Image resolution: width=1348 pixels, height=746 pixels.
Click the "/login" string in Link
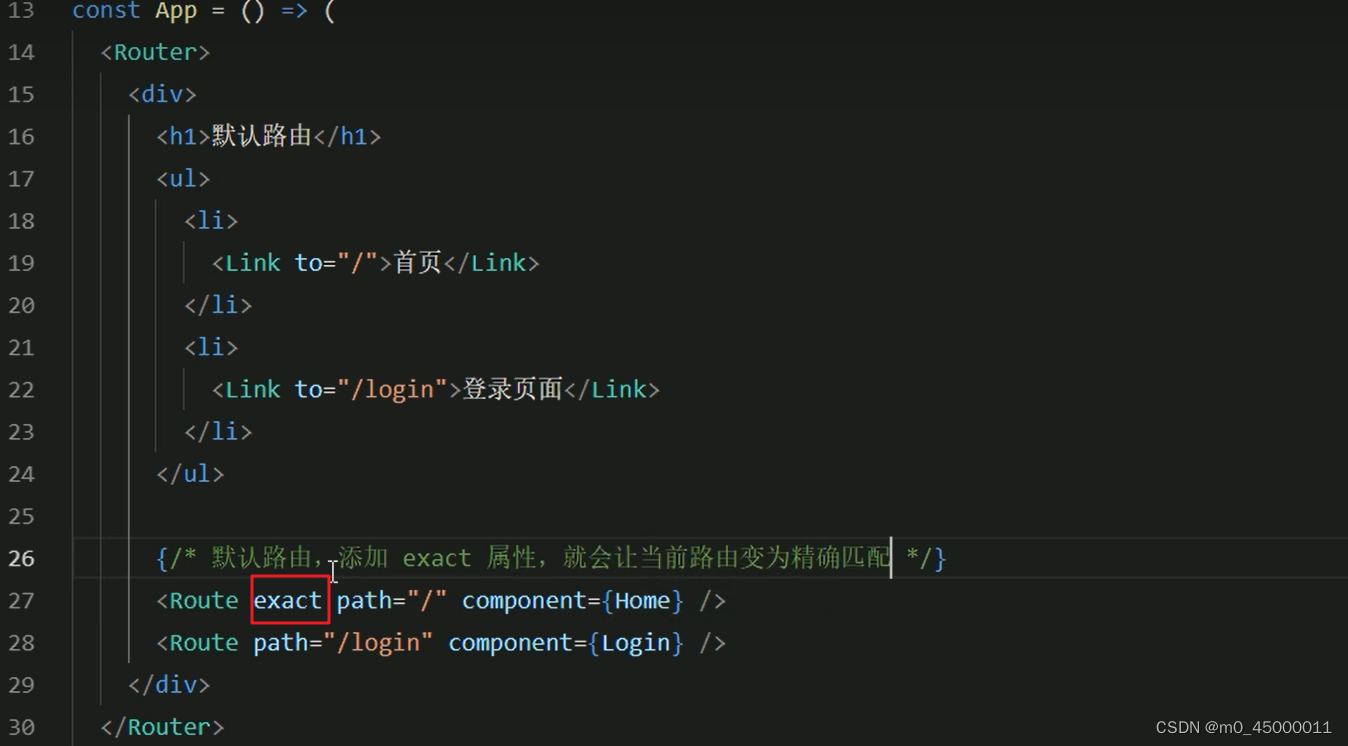pyautogui.click(x=392, y=389)
